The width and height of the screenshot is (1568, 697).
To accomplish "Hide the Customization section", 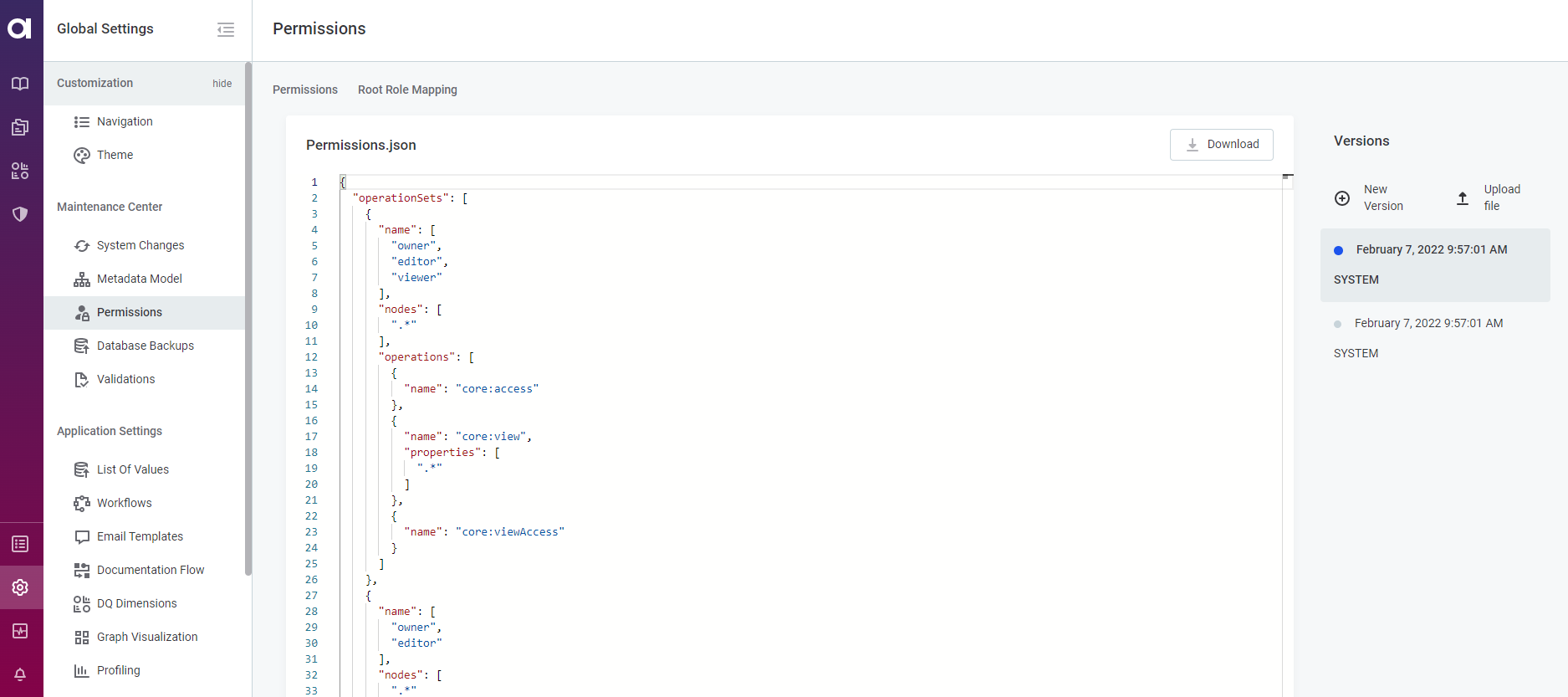I will (x=222, y=84).
